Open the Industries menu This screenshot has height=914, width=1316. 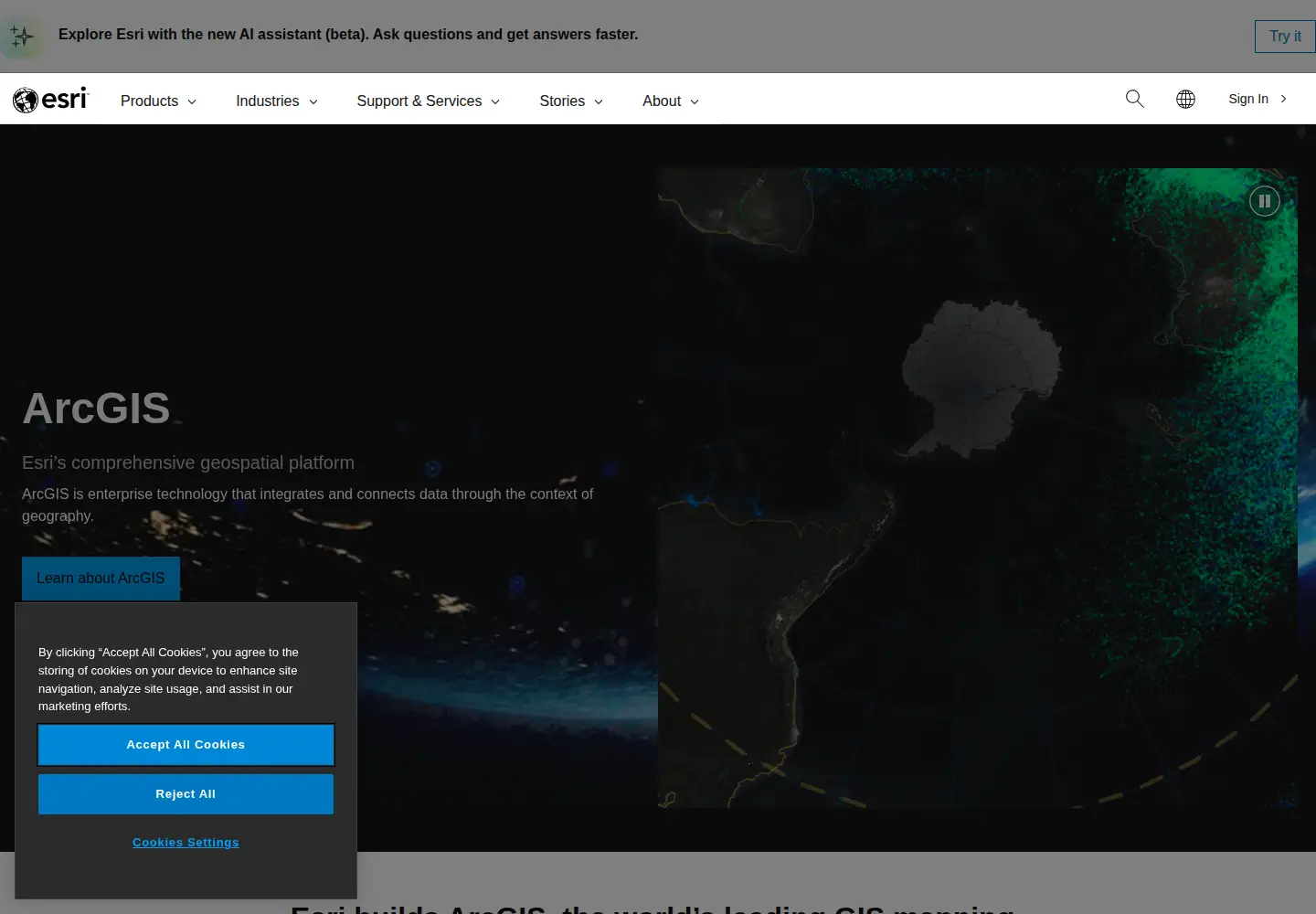point(277,101)
